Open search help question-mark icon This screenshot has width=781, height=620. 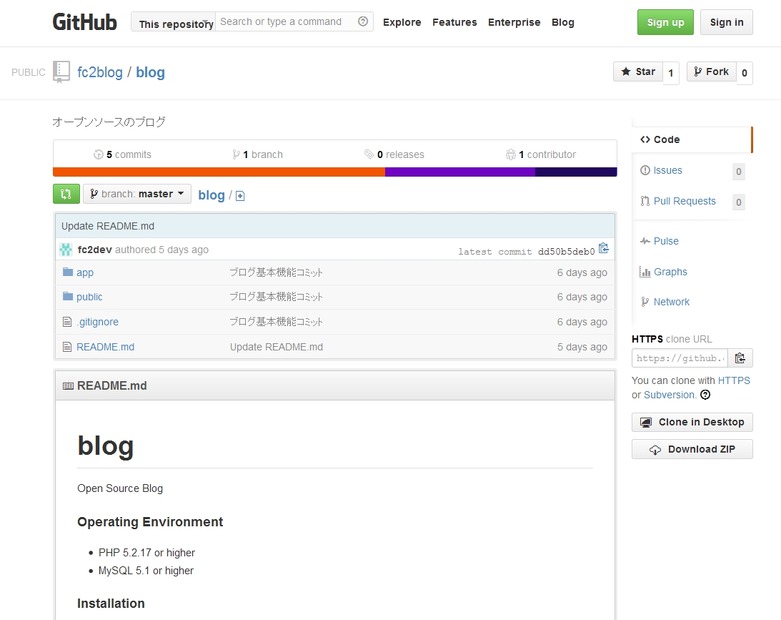click(363, 21)
